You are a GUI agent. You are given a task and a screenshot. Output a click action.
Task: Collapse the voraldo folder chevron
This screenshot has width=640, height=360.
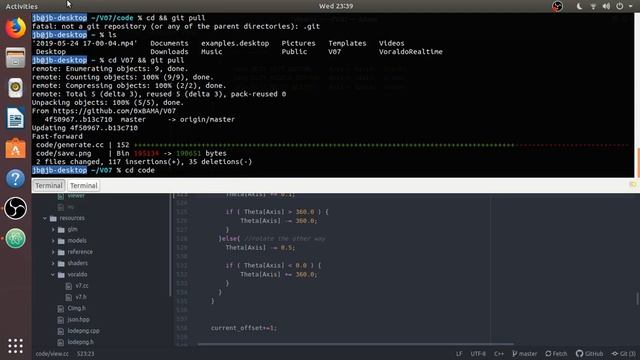click(53, 275)
